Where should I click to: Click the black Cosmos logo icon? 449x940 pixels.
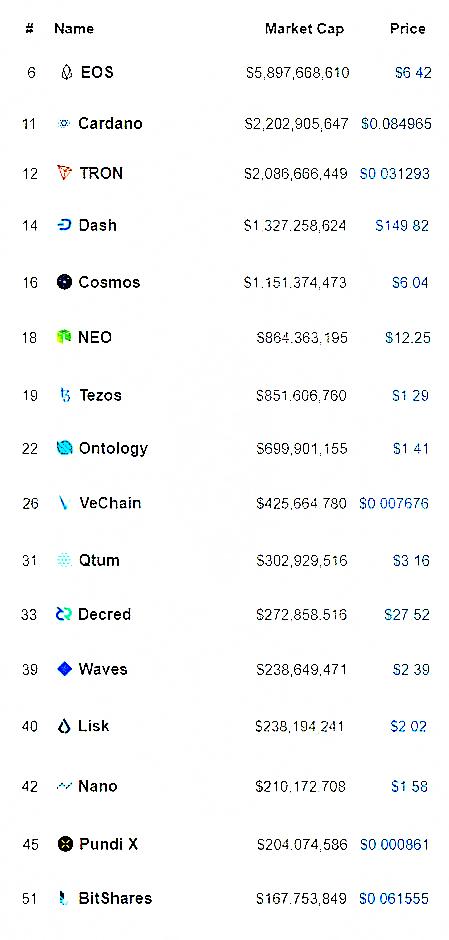pyautogui.click(x=64, y=282)
